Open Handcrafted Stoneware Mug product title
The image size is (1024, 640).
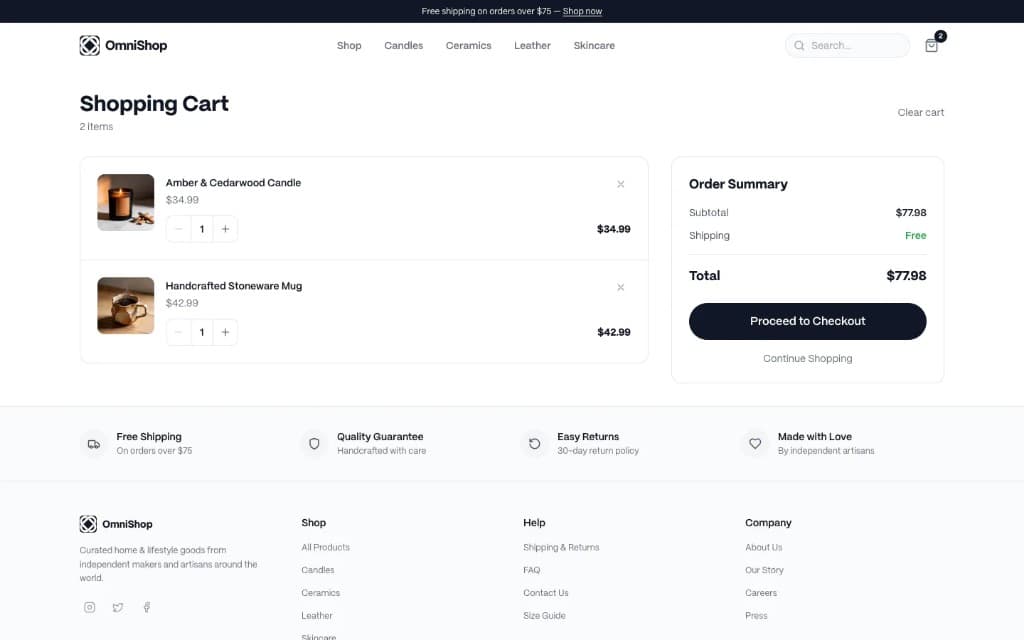coord(234,286)
